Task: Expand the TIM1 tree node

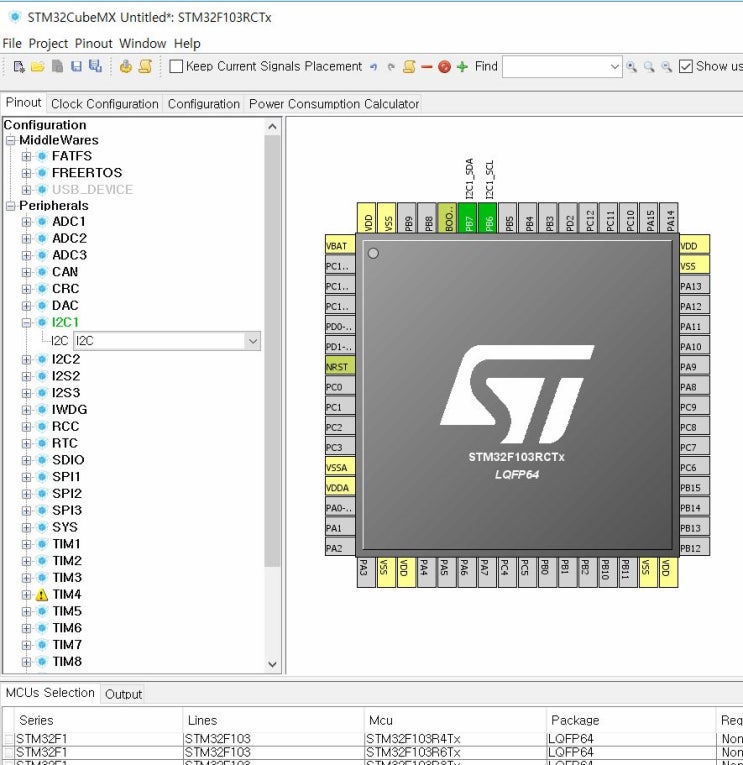Action: click(x=26, y=544)
